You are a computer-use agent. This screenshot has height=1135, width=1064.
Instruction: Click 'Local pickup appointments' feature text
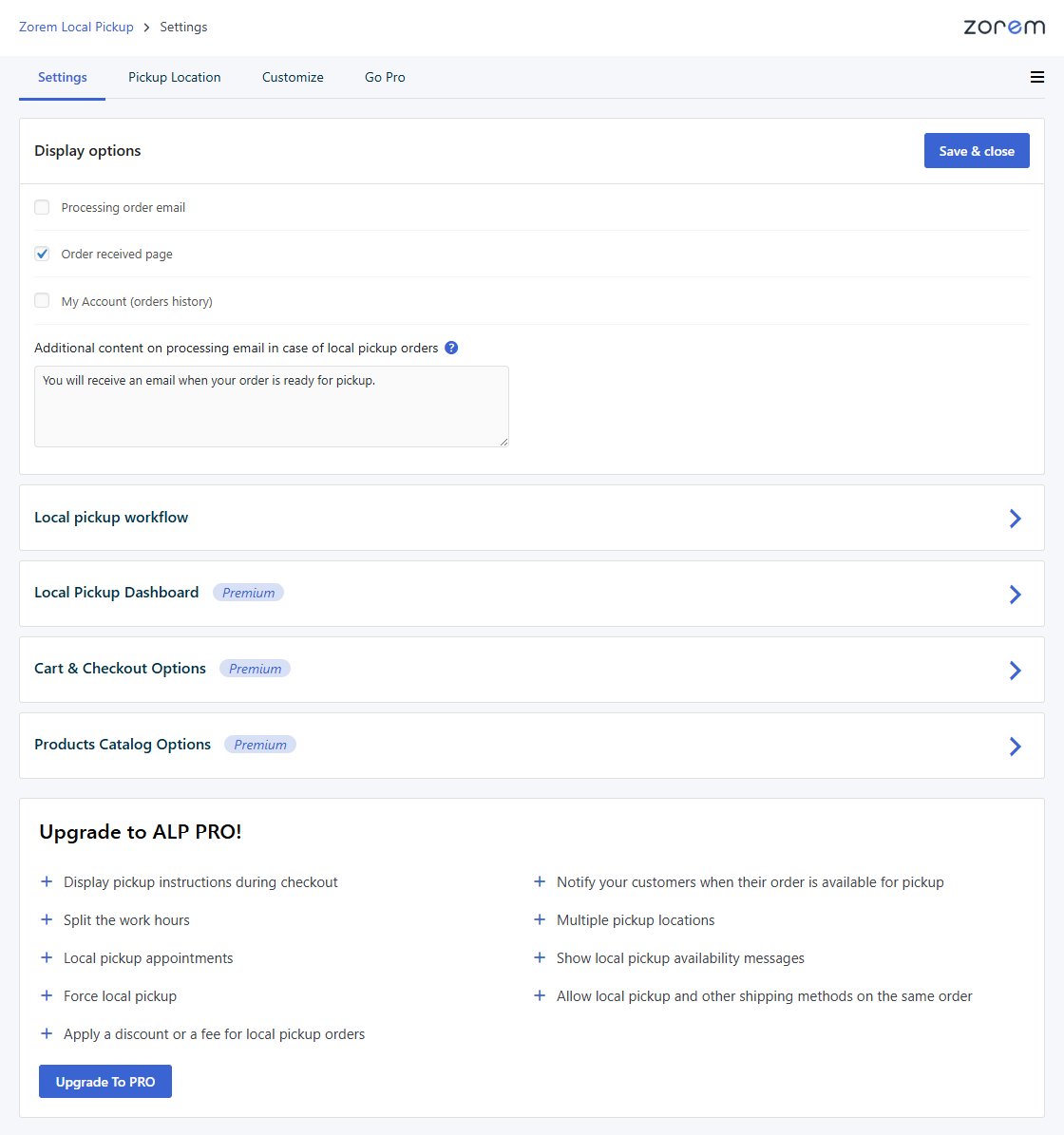148,958
